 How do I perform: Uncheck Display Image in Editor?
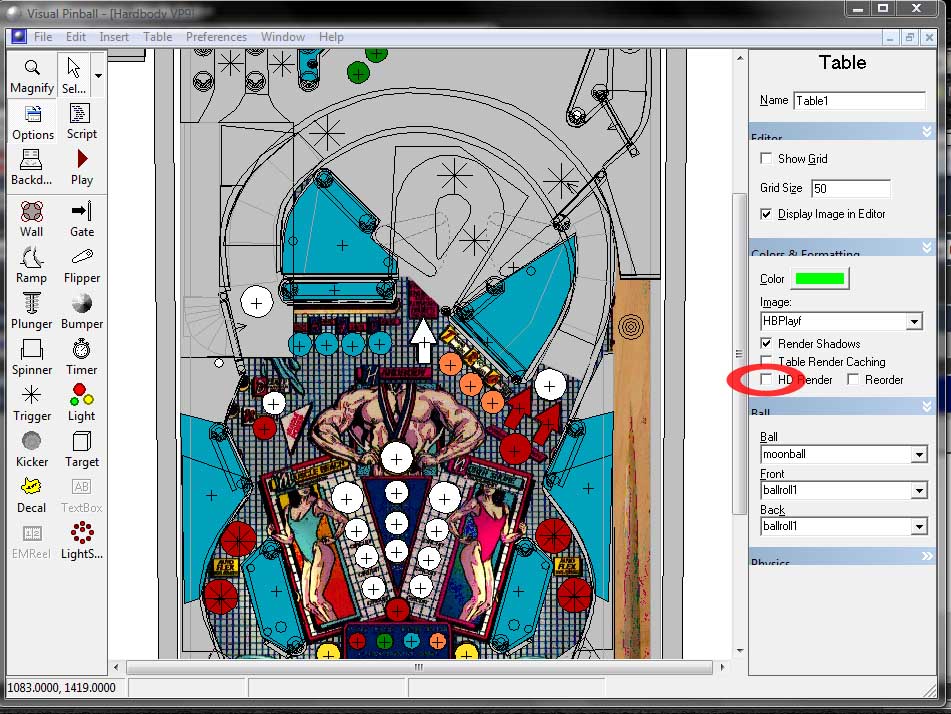pos(766,214)
